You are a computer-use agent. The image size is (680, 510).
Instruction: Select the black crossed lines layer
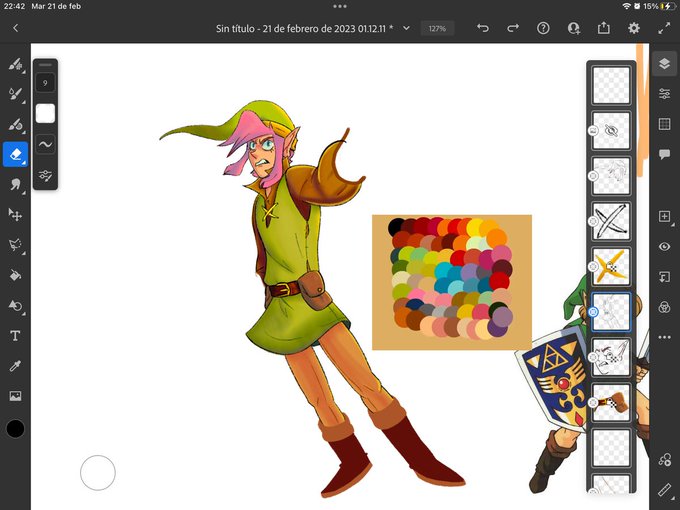tap(611, 221)
